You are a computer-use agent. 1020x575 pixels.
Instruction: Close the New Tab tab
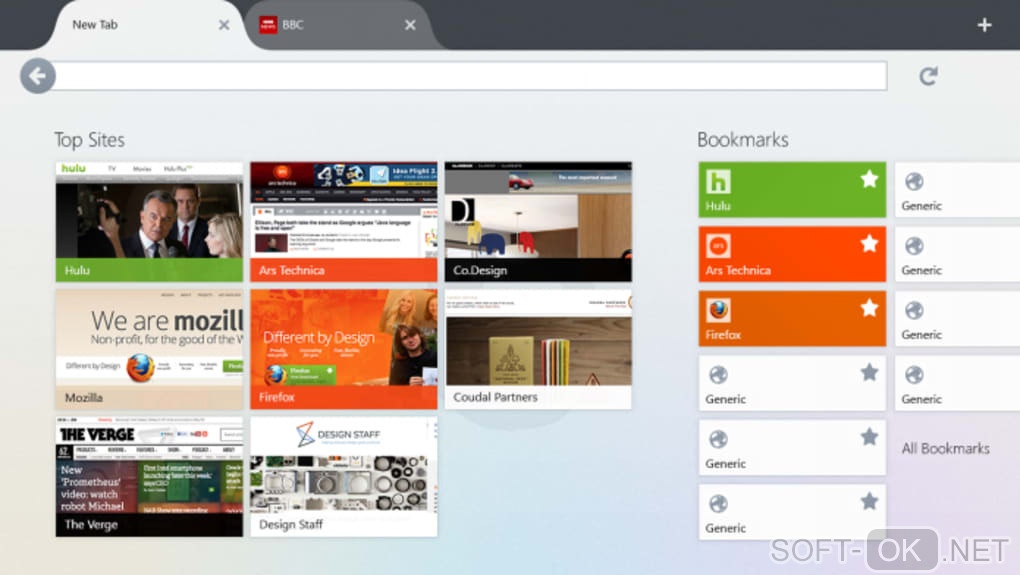point(224,25)
